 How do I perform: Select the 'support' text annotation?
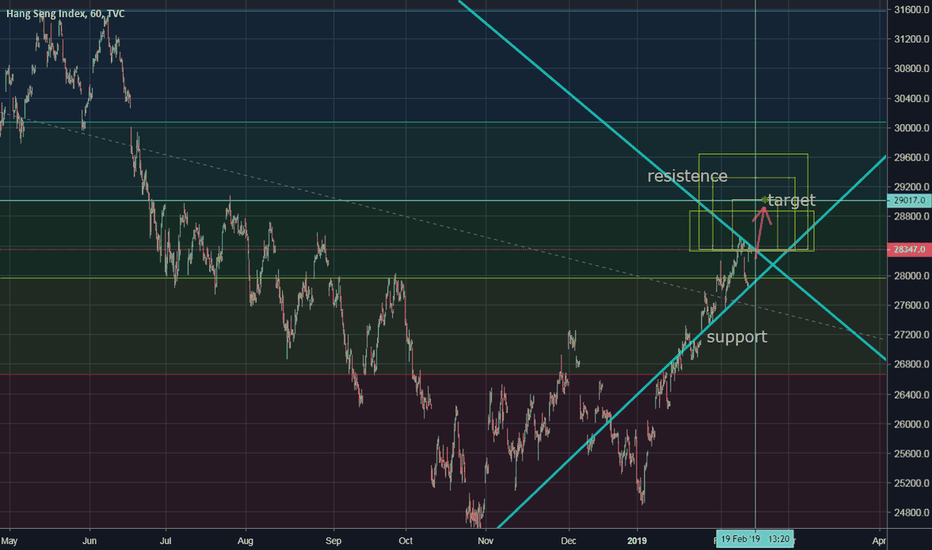(x=736, y=337)
